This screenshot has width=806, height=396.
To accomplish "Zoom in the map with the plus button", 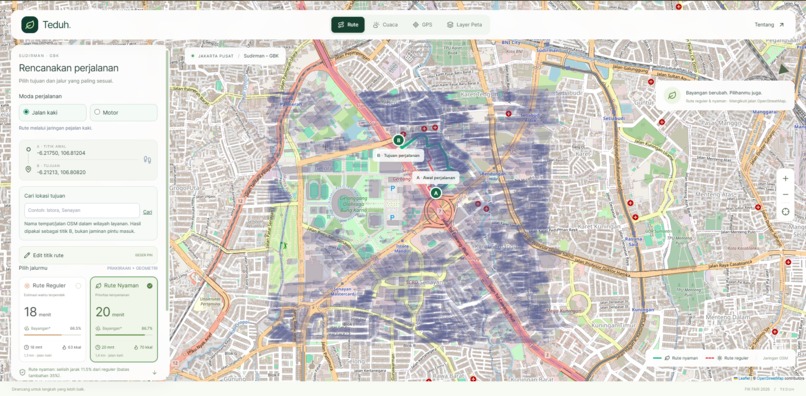I will point(785,178).
